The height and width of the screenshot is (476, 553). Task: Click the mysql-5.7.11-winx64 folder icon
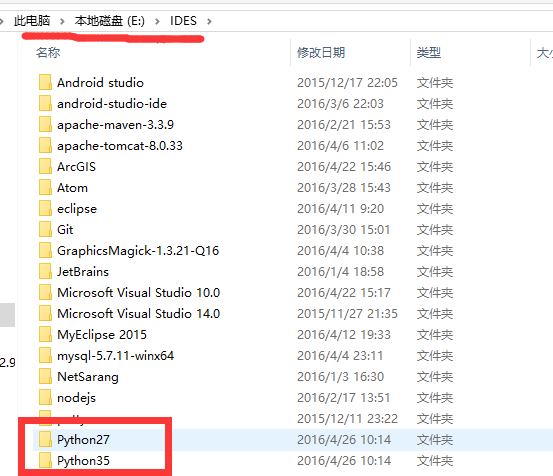click(45, 355)
